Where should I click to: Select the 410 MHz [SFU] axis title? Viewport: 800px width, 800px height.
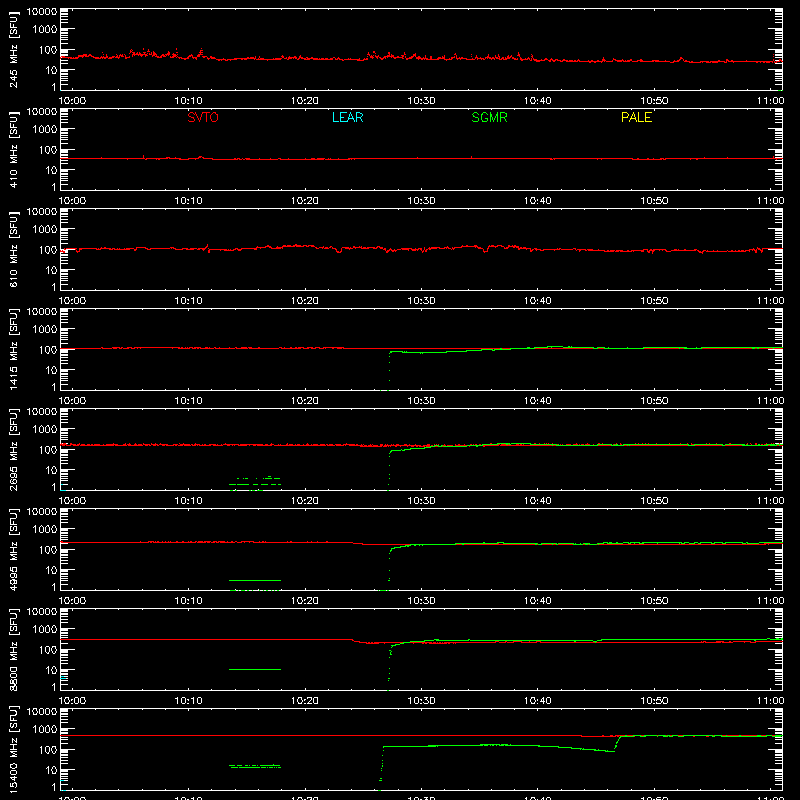(14, 149)
